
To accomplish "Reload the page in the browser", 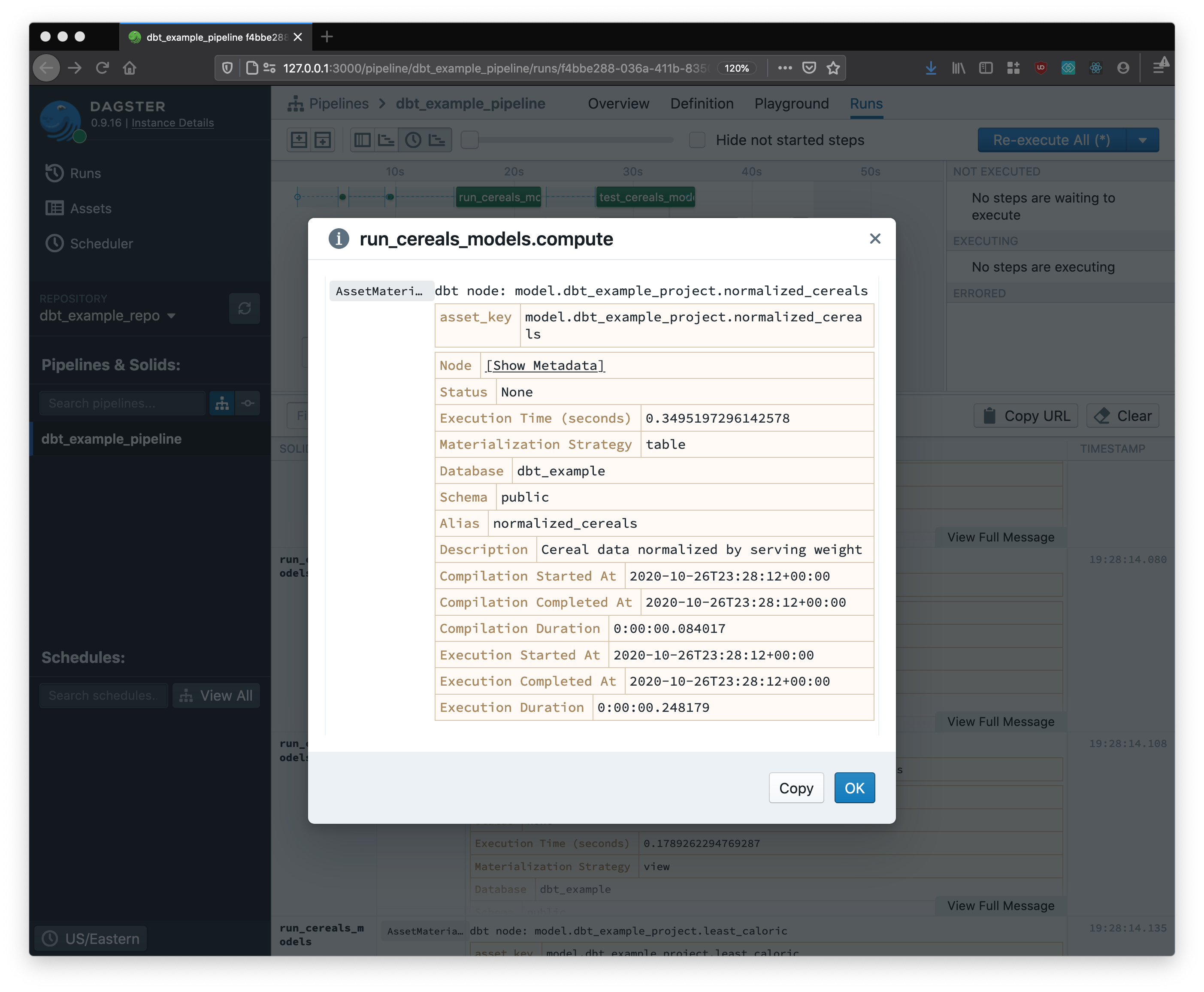I will [102, 68].
